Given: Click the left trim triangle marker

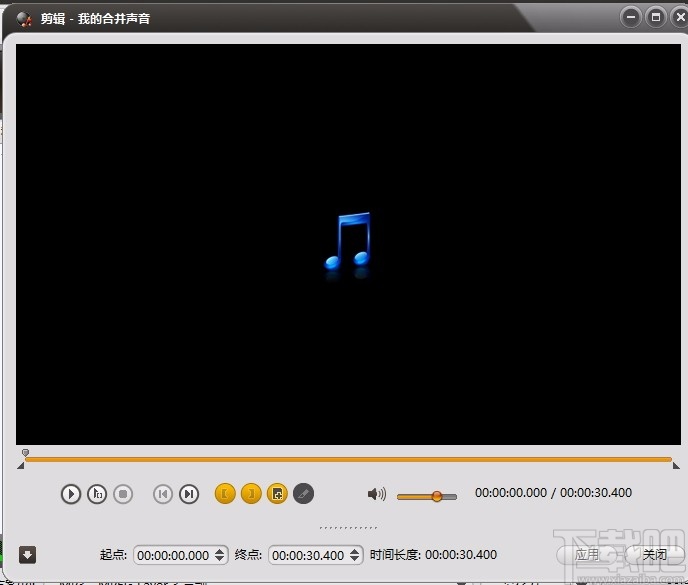Looking at the screenshot, I should coord(21,466).
